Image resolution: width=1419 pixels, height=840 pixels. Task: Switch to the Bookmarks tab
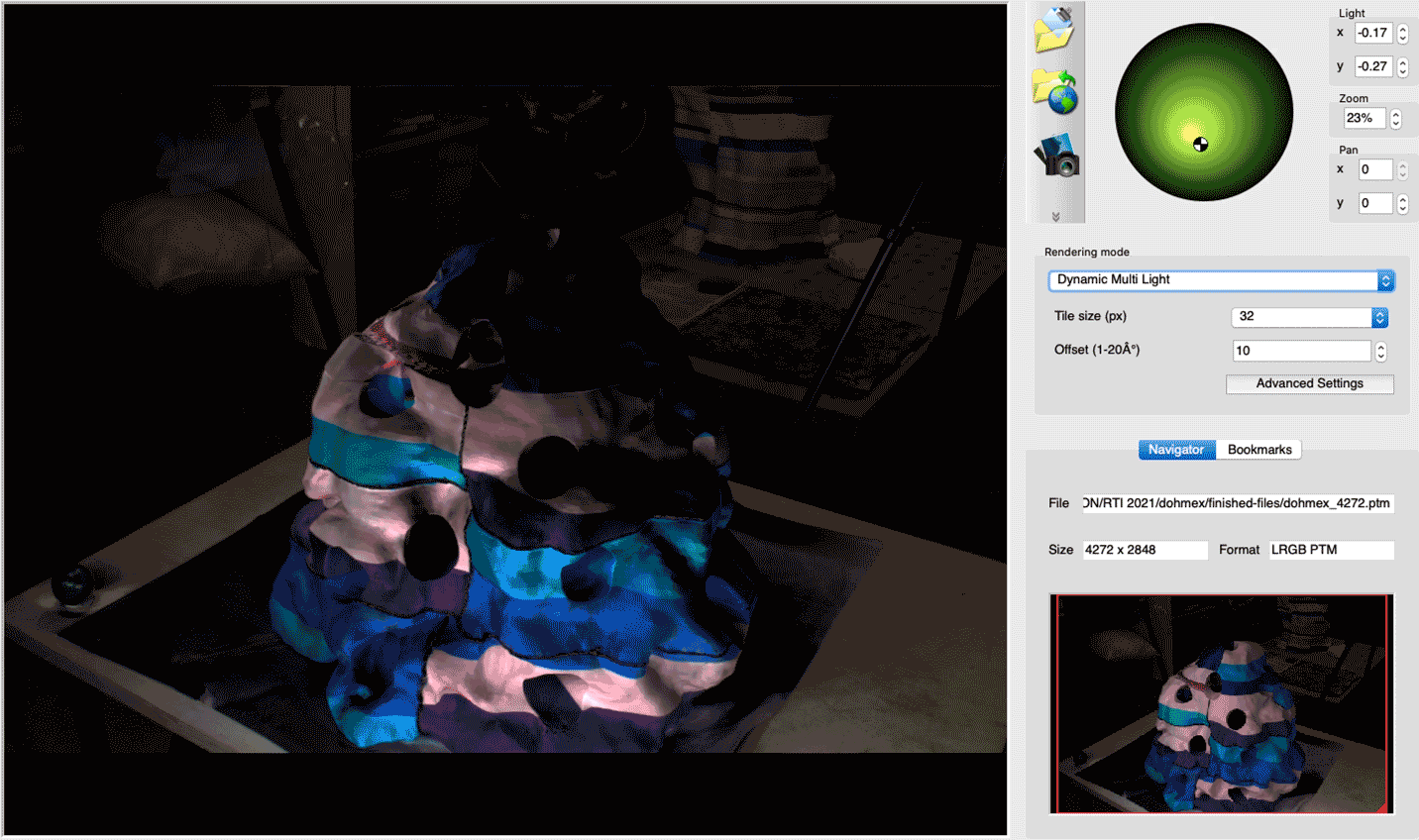tap(1259, 450)
